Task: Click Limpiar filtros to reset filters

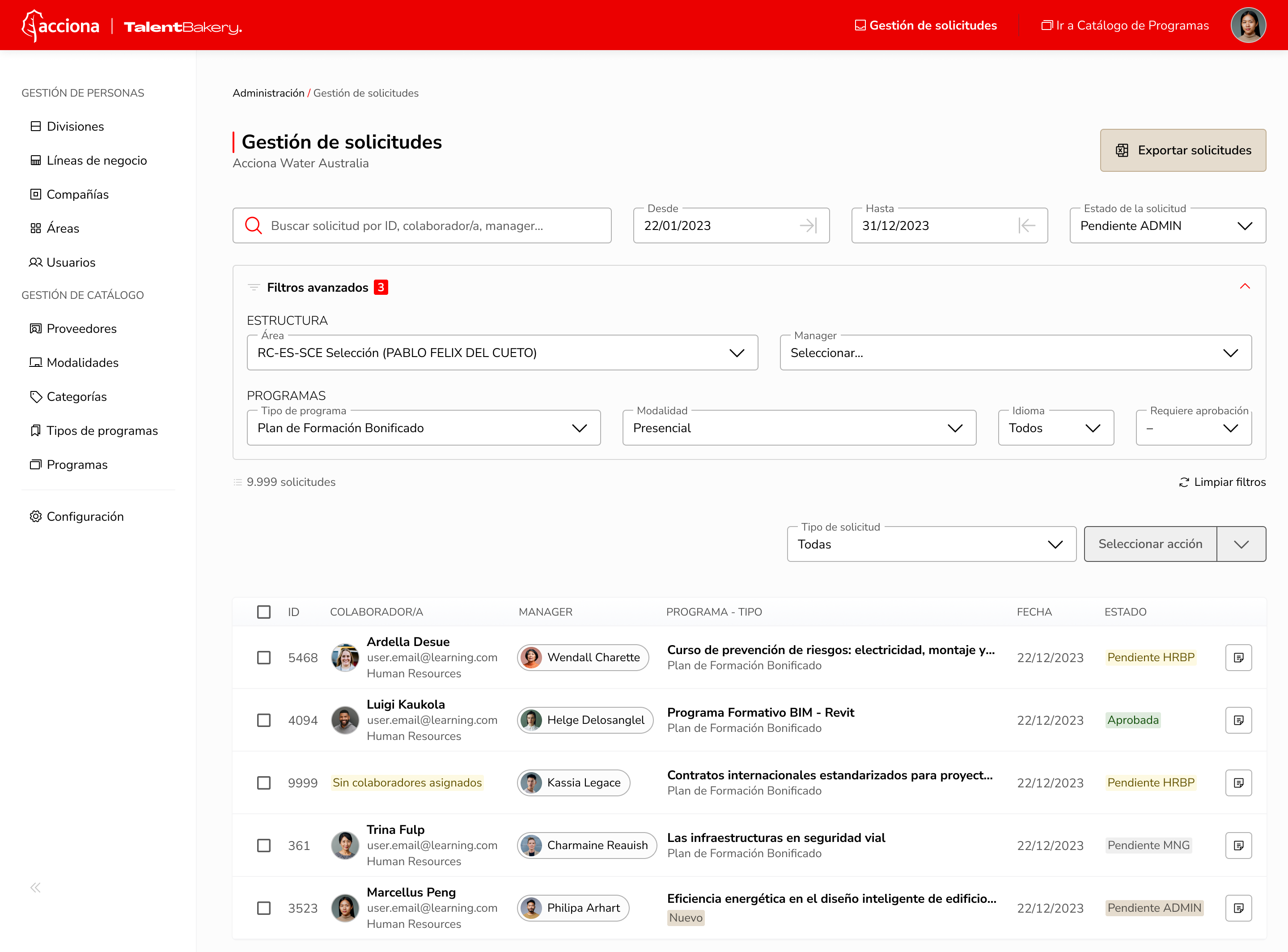Action: [x=1223, y=482]
